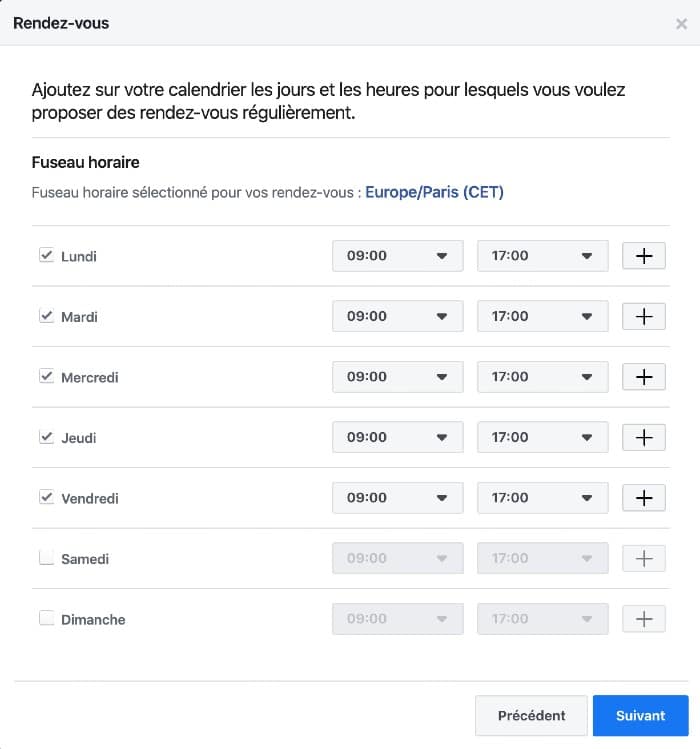Open Lundi start time dropdown
The height and width of the screenshot is (749, 700).
coord(397,256)
